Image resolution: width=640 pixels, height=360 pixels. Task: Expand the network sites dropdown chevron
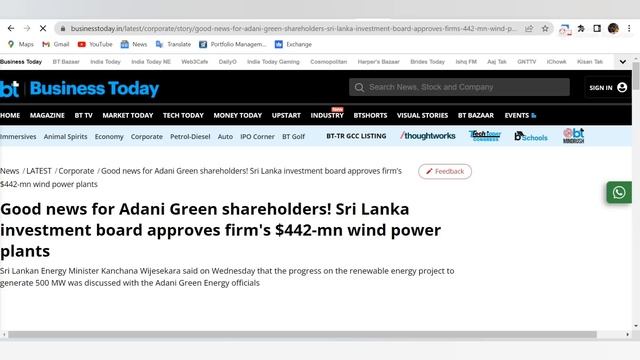point(622,62)
